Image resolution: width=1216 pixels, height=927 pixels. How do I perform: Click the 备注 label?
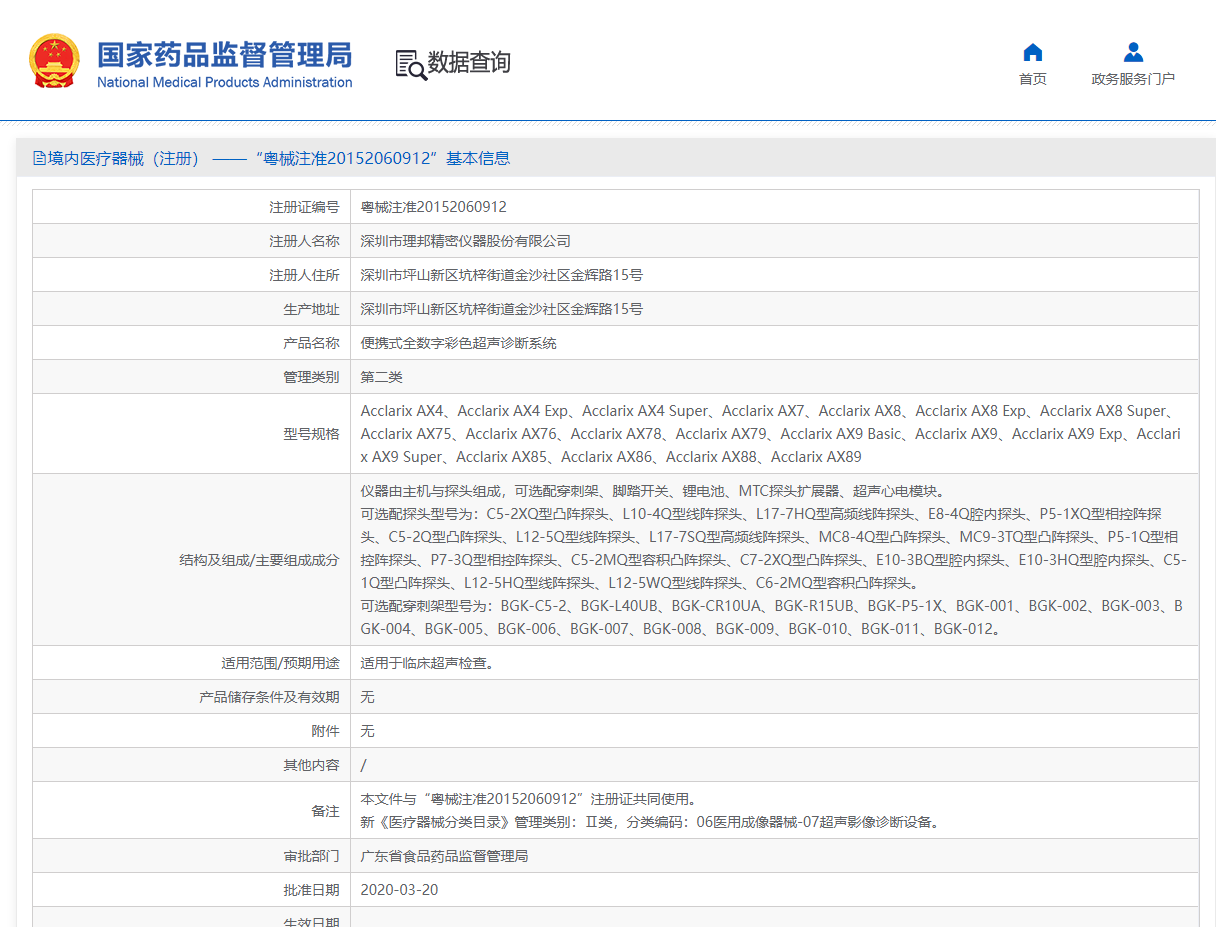[325, 810]
